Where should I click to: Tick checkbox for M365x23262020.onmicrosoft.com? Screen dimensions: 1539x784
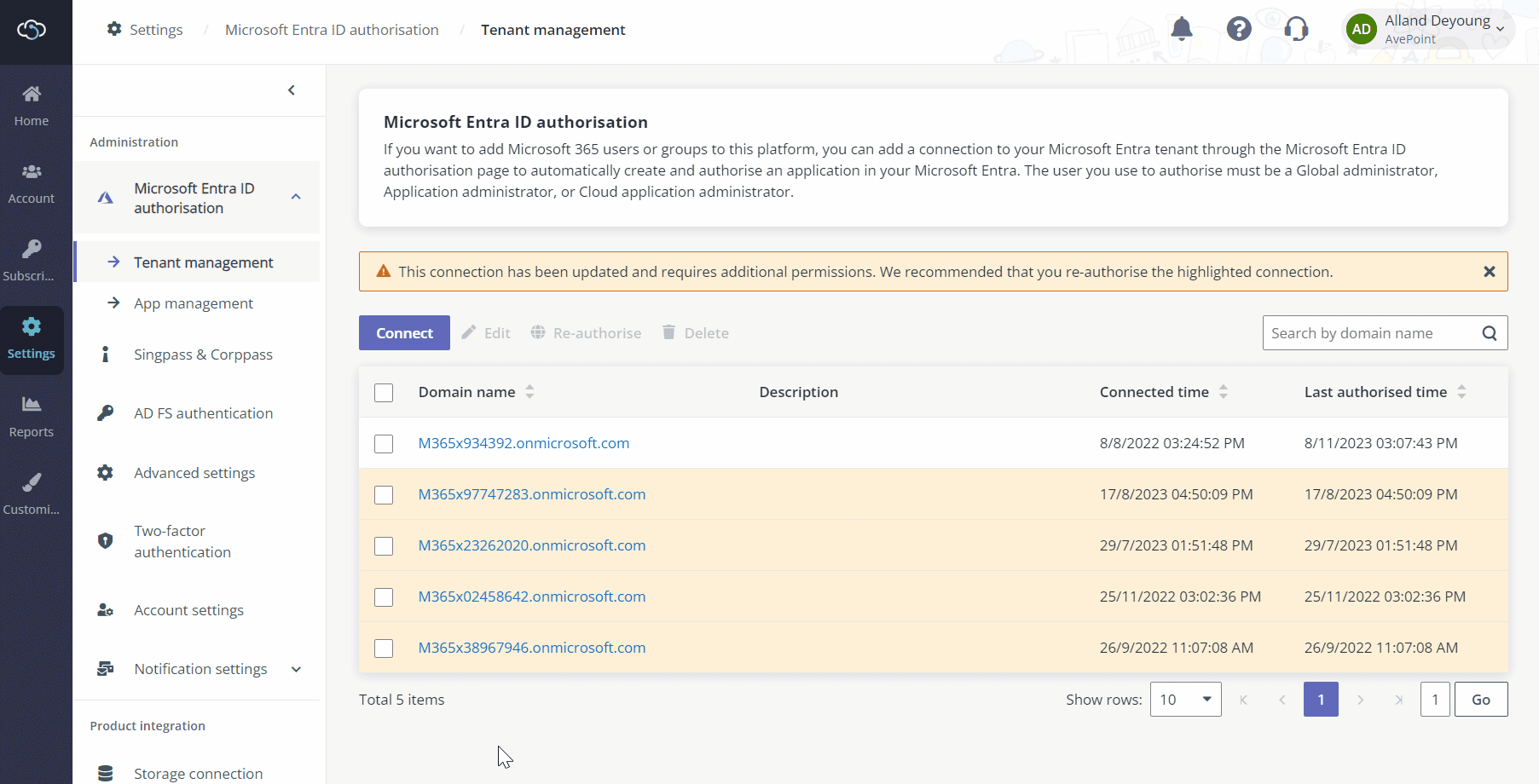(384, 546)
